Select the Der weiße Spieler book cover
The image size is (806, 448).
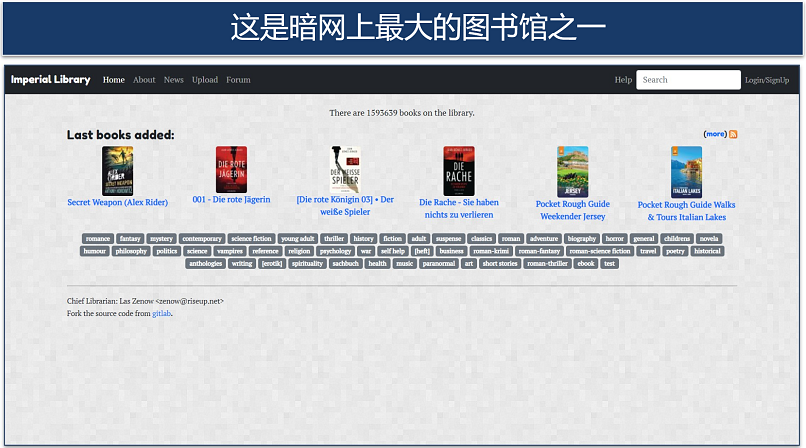345,170
